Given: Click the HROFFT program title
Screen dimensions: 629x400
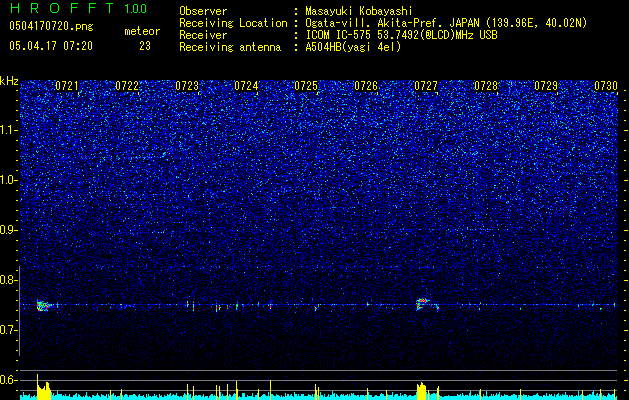Looking at the screenshot, I should [x=62, y=8].
